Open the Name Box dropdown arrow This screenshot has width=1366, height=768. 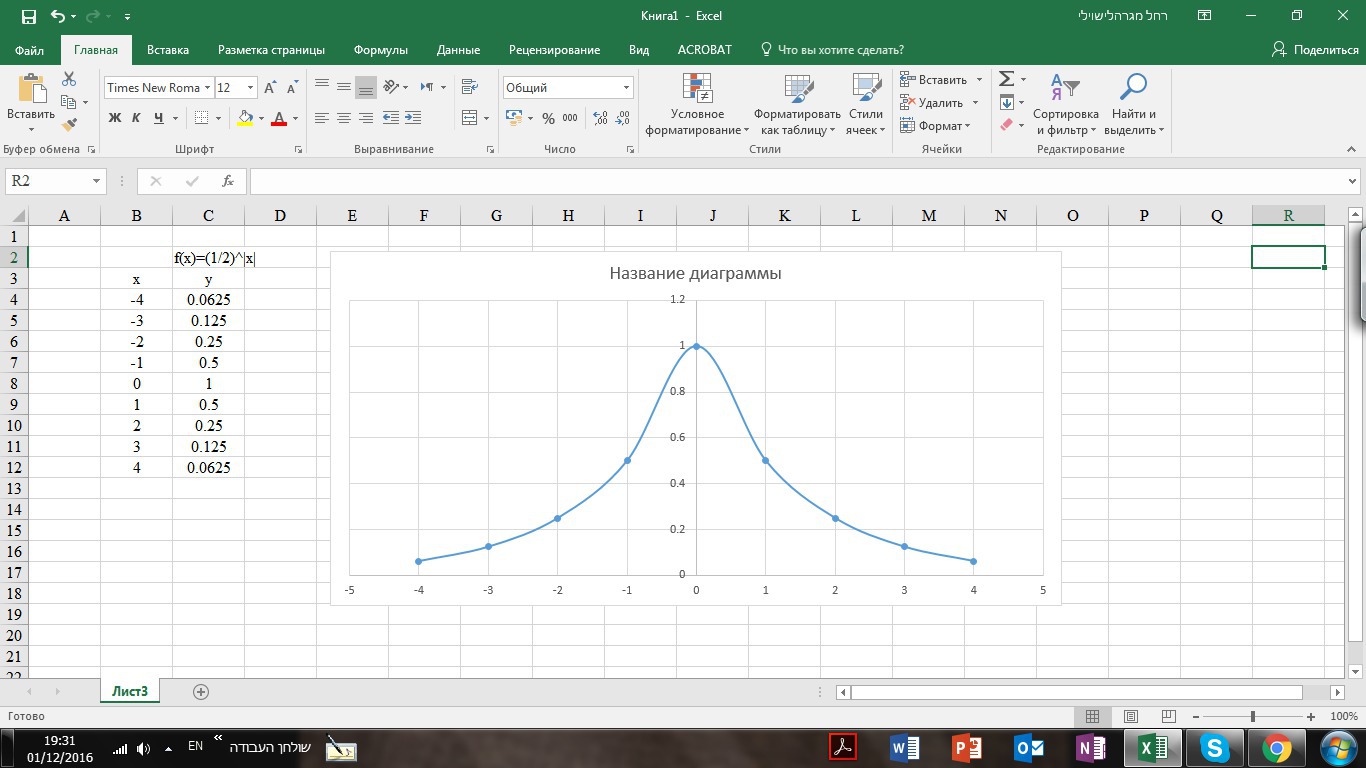click(x=97, y=181)
